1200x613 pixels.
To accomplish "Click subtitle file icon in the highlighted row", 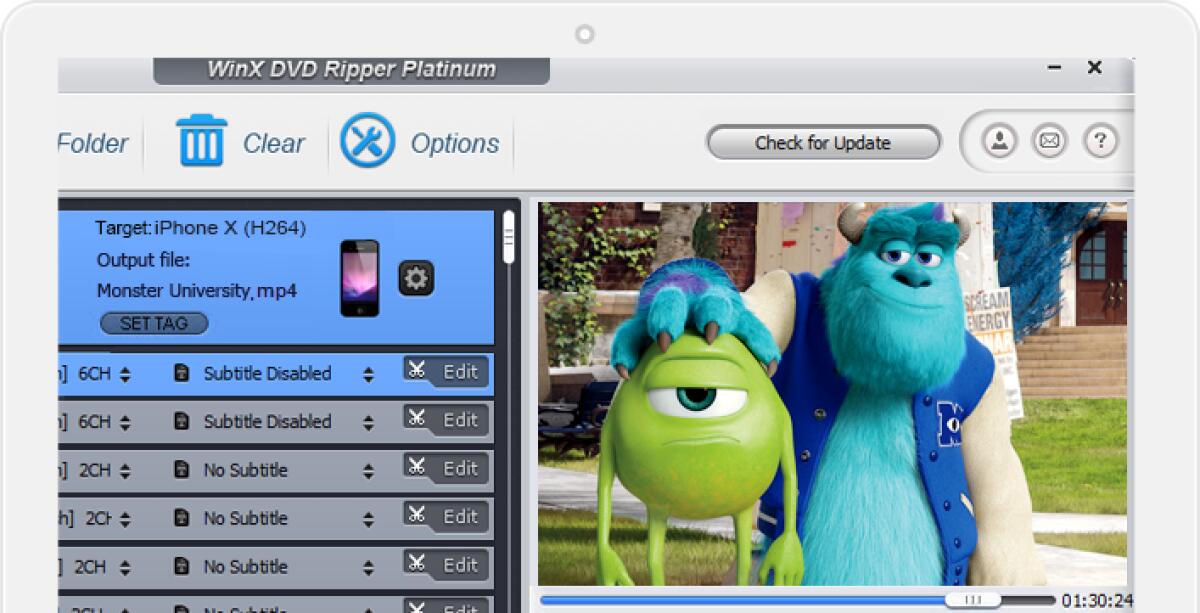I will [x=182, y=373].
